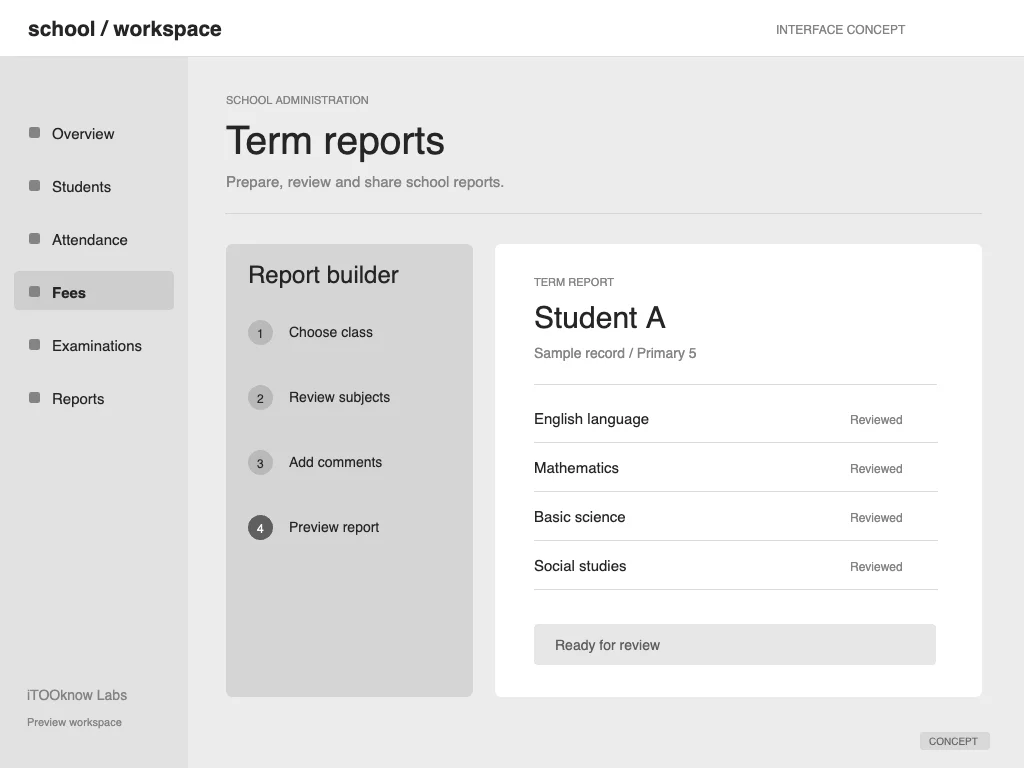Select step 3 circle in Report builder
The height and width of the screenshot is (768, 1024).
[x=260, y=462]
